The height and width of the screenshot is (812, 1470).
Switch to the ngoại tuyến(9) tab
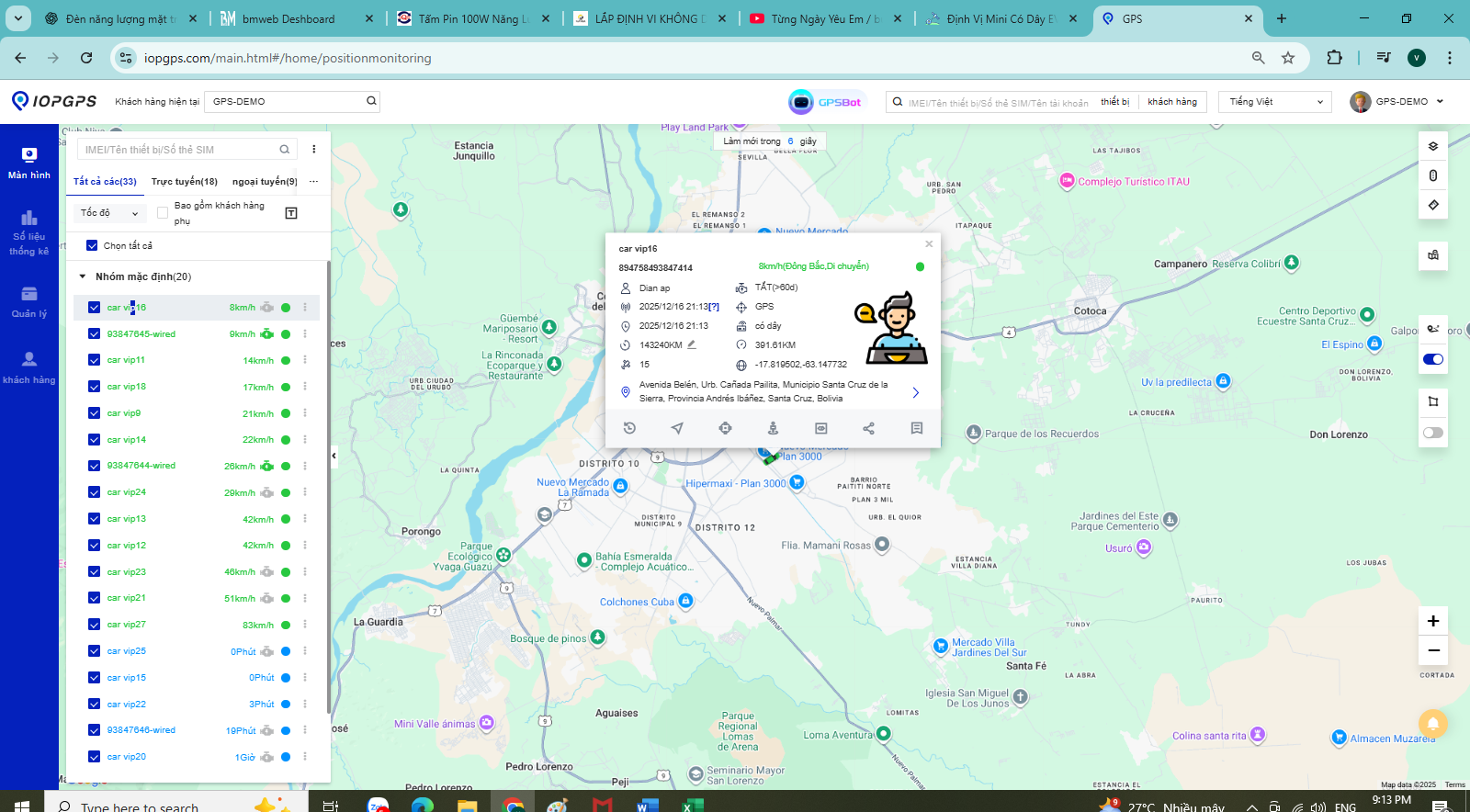tap(265, 182)
